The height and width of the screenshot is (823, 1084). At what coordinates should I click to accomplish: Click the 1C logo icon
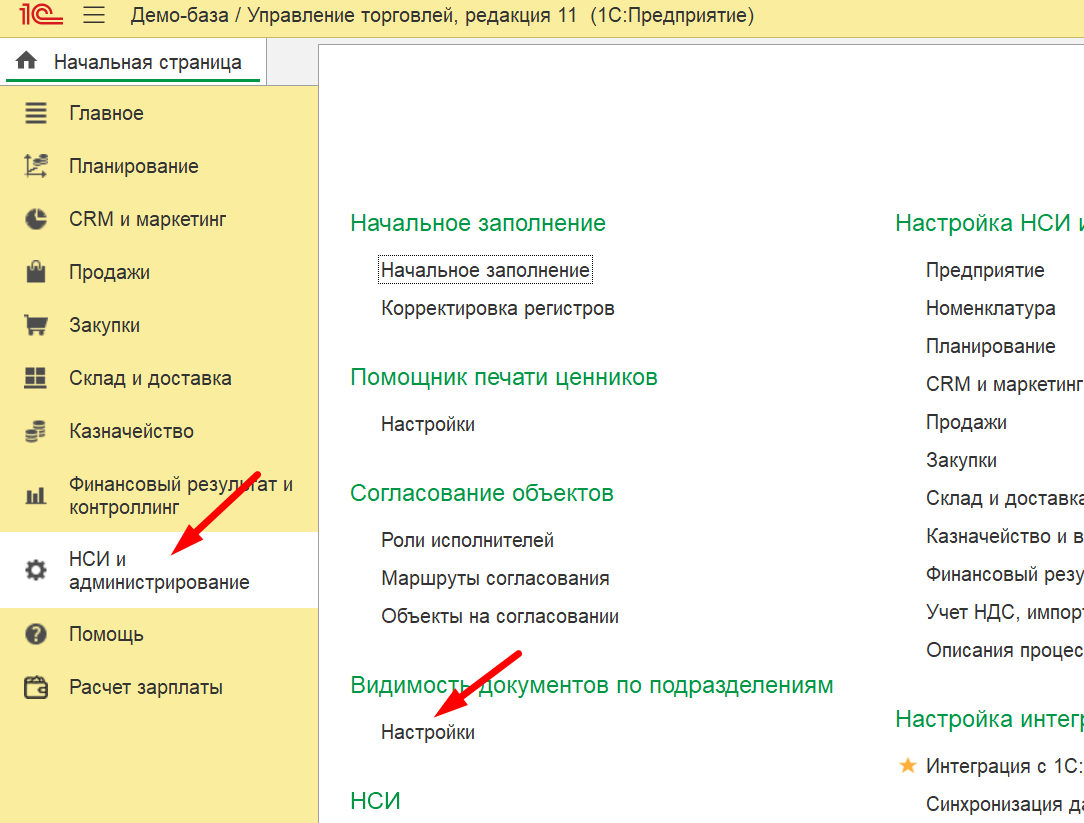click(x=40, y=15)
